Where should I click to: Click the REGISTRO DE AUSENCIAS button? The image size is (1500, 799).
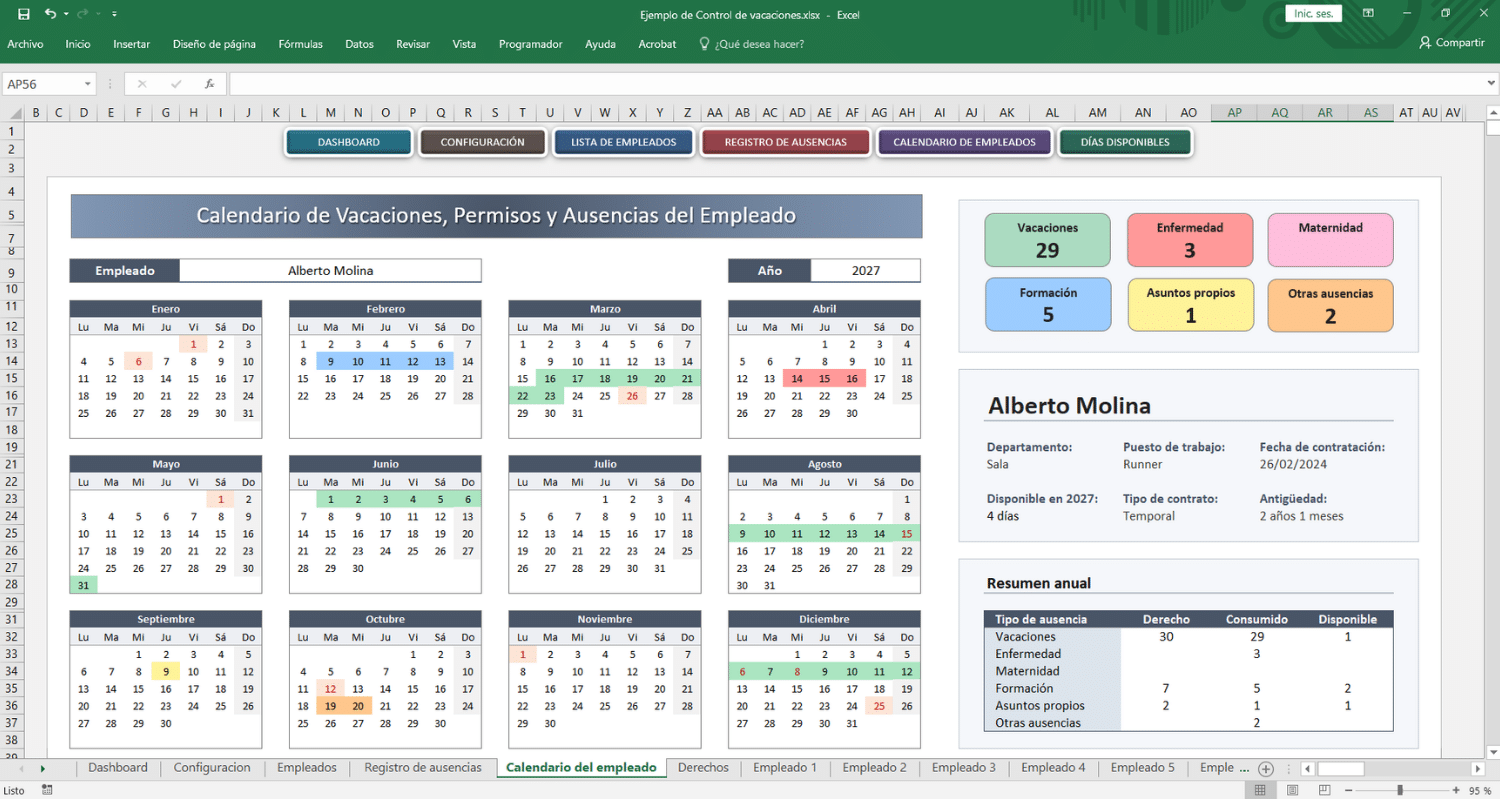pyautogui.click(x=785, y=142)
